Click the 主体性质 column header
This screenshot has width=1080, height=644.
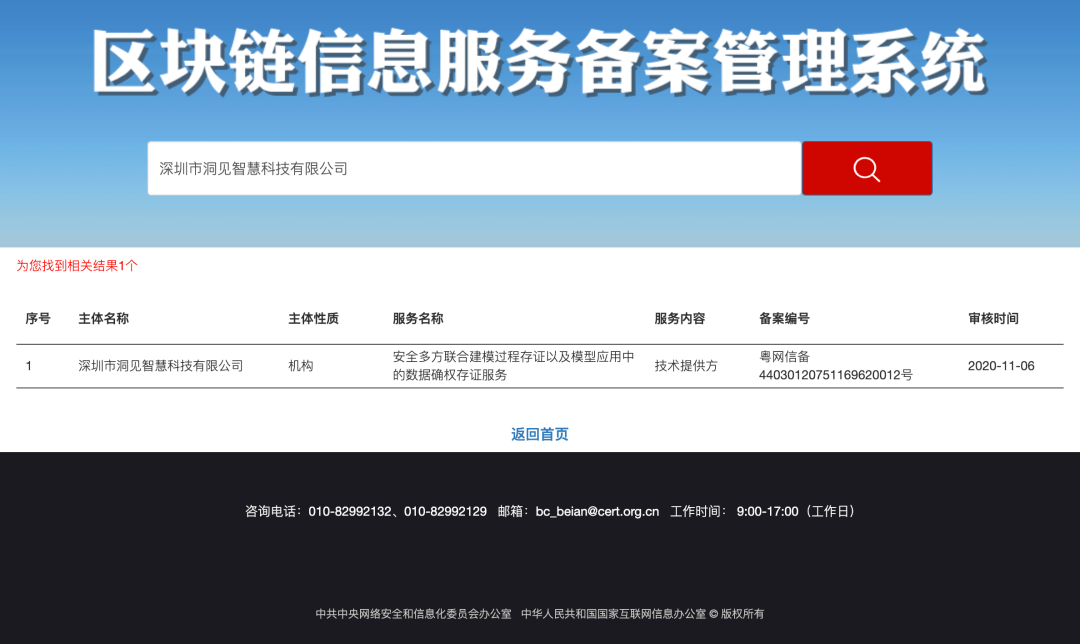click(313, 318)
